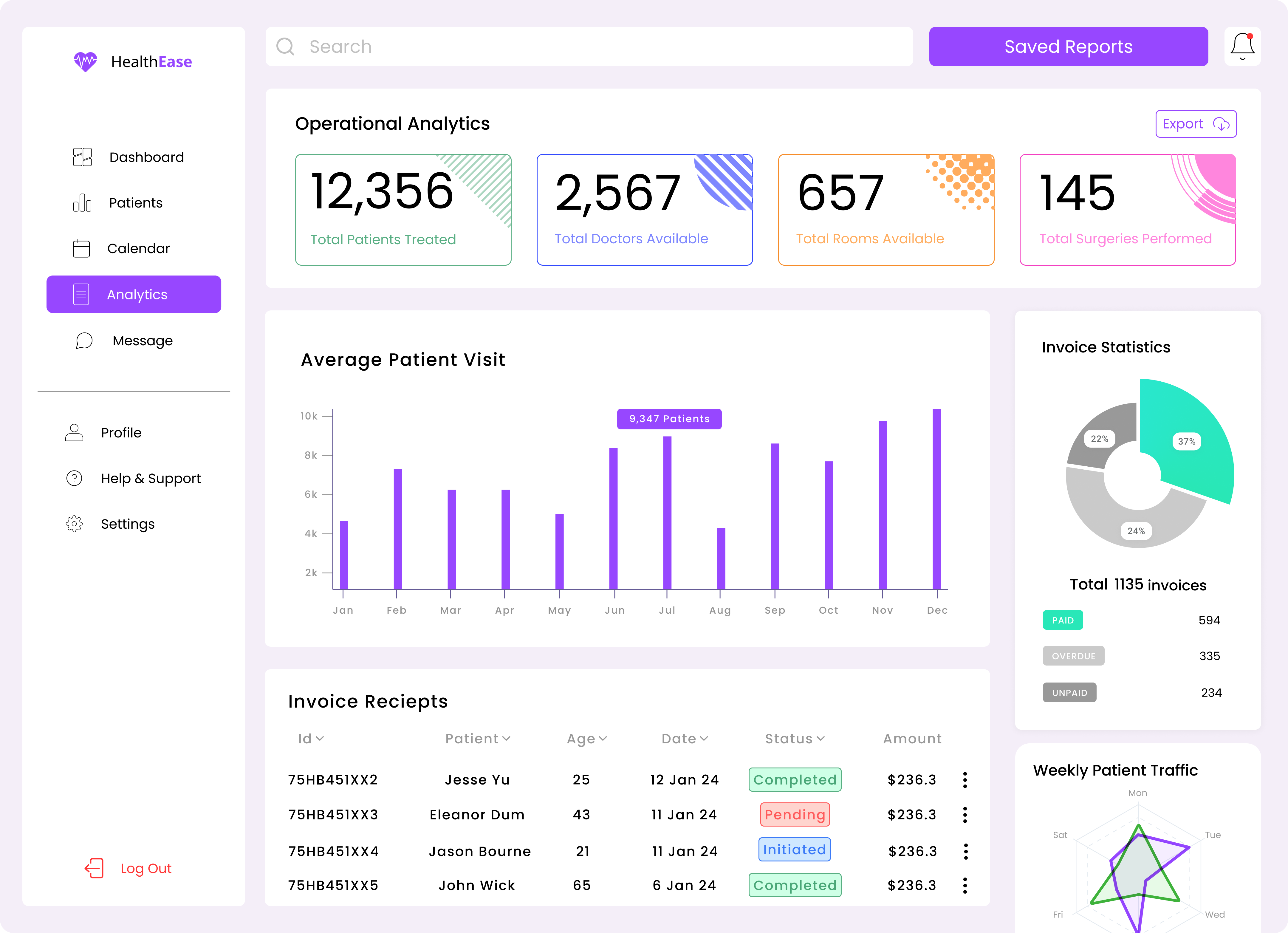Click the Calendar icon in sidebar
Screen dimensions: 1288x933
81,248
